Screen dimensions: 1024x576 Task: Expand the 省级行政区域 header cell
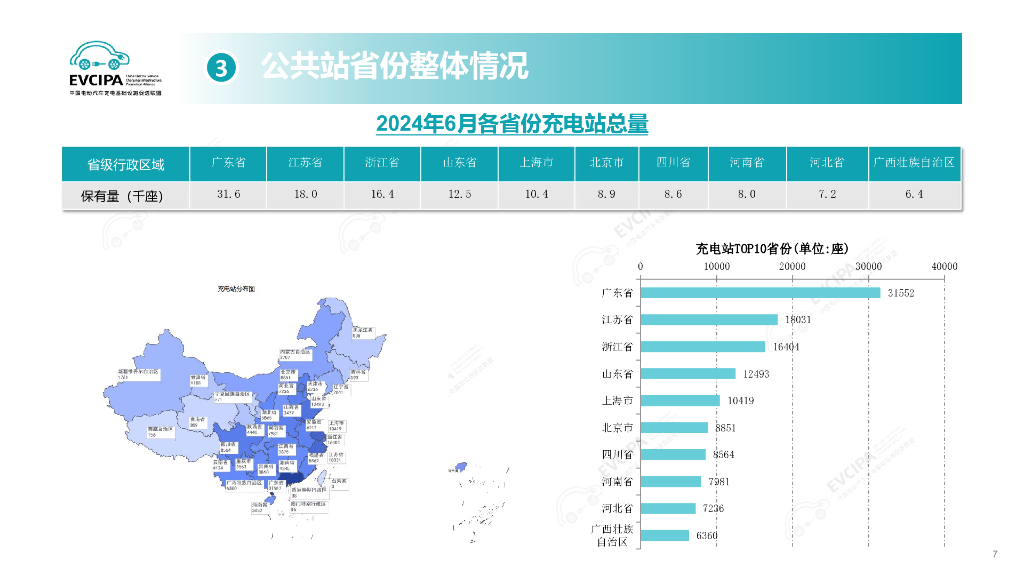[126, 163]
